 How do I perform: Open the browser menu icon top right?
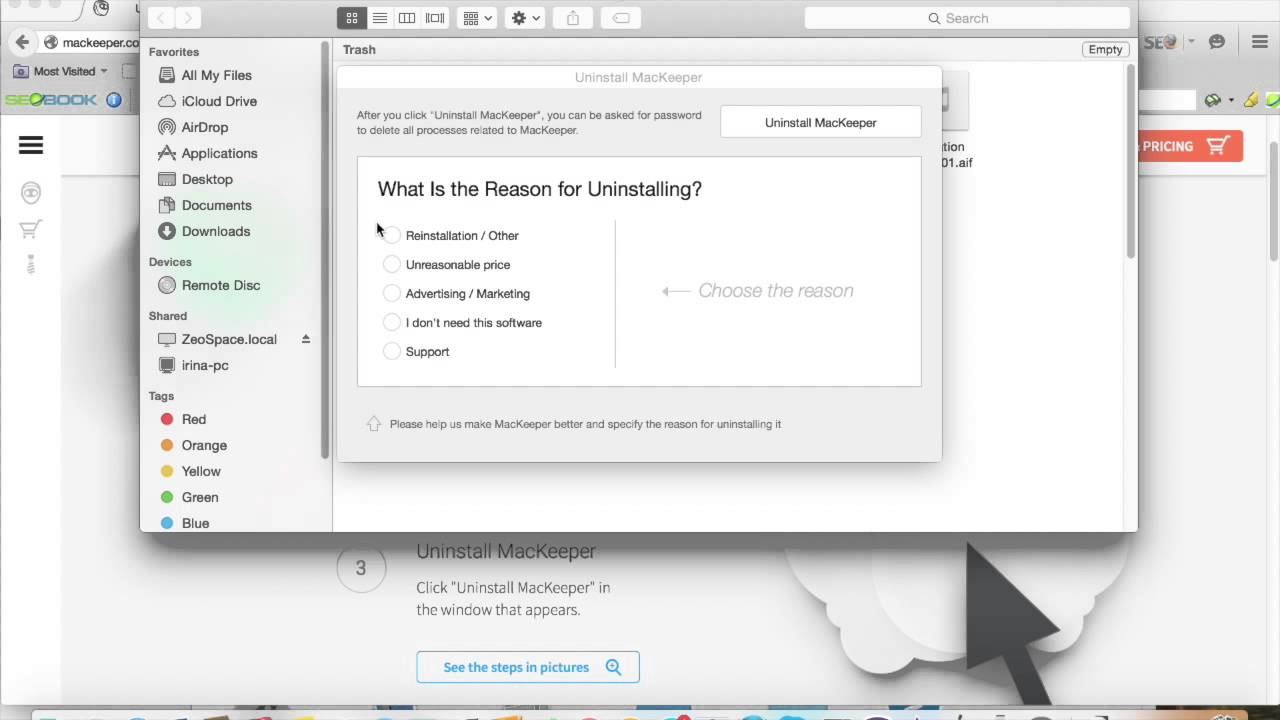click(x=1260, y=42)
